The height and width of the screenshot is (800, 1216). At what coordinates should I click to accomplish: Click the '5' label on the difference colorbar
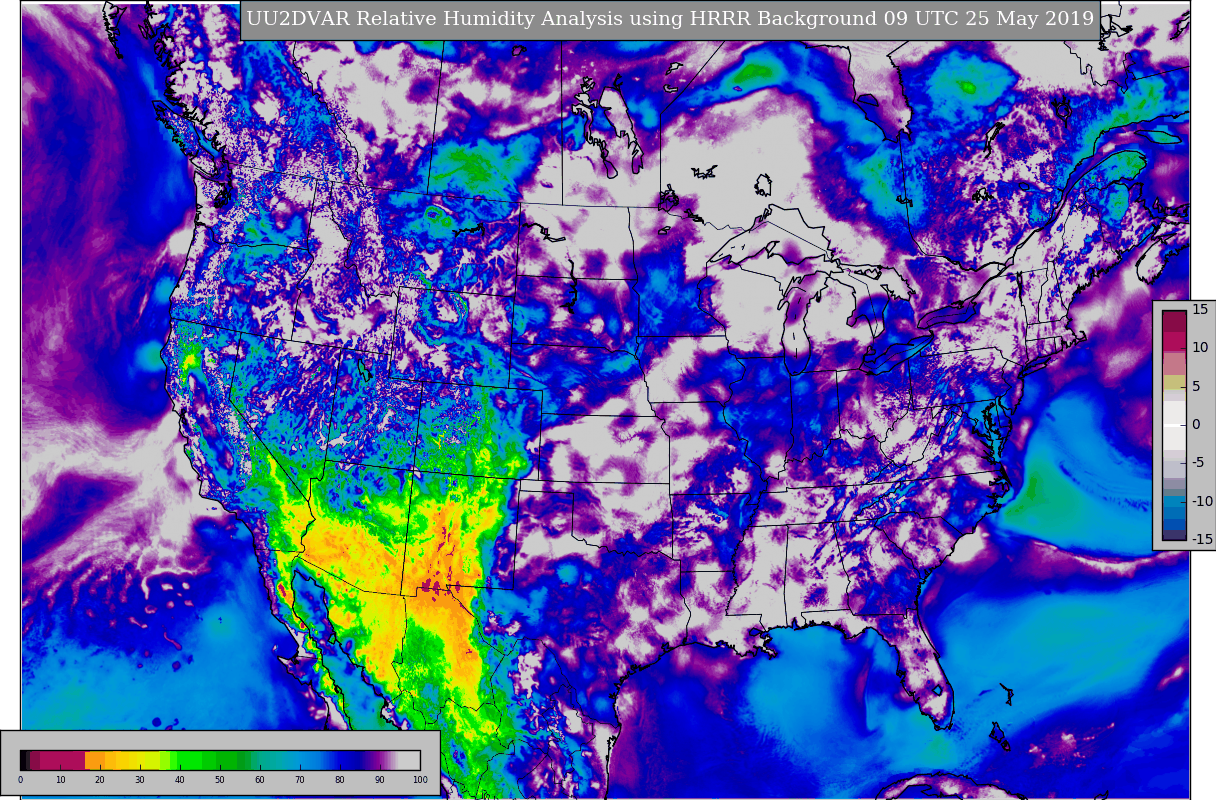[1196, 386]
